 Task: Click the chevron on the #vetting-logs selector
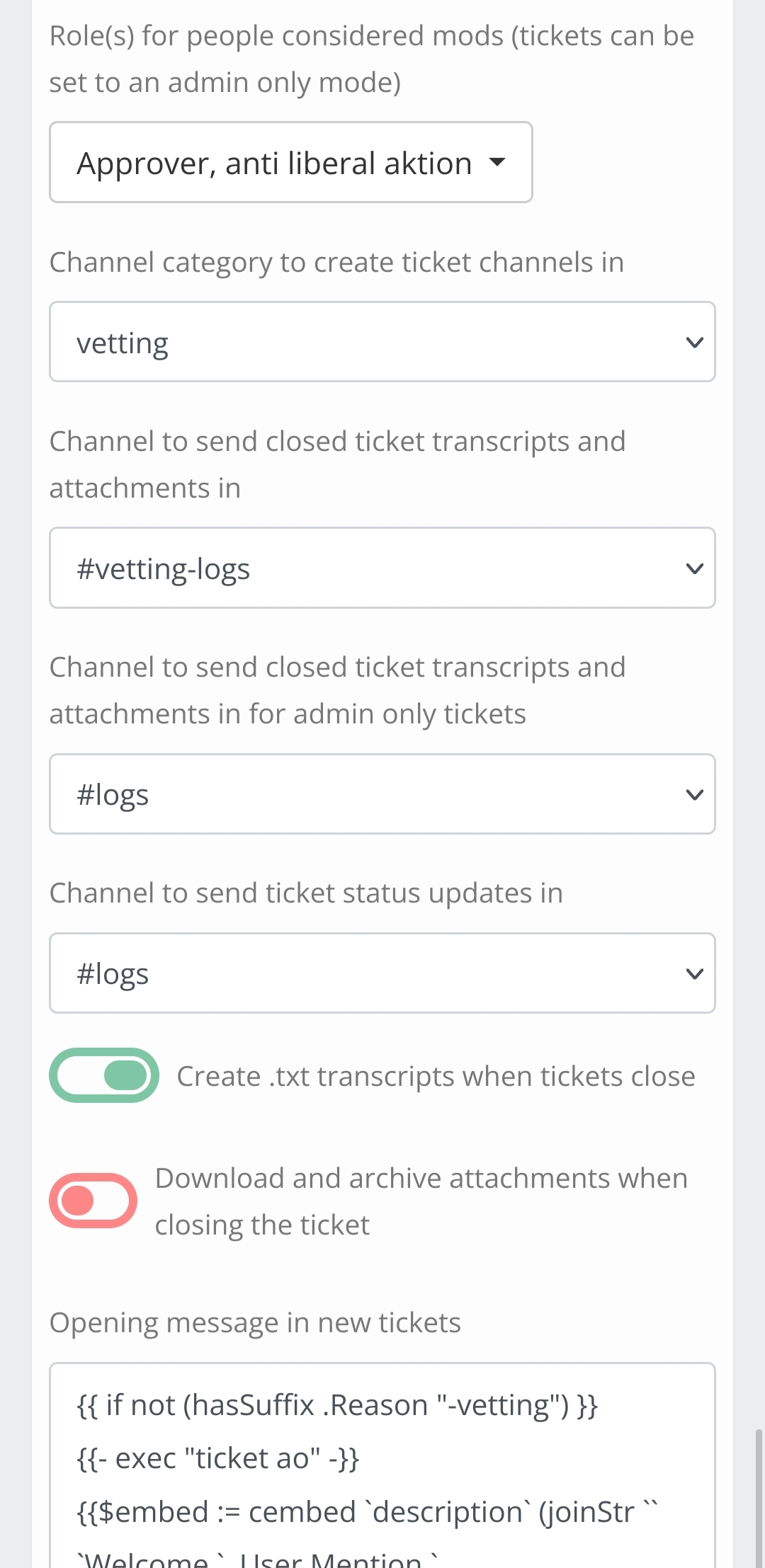[695, 568]
